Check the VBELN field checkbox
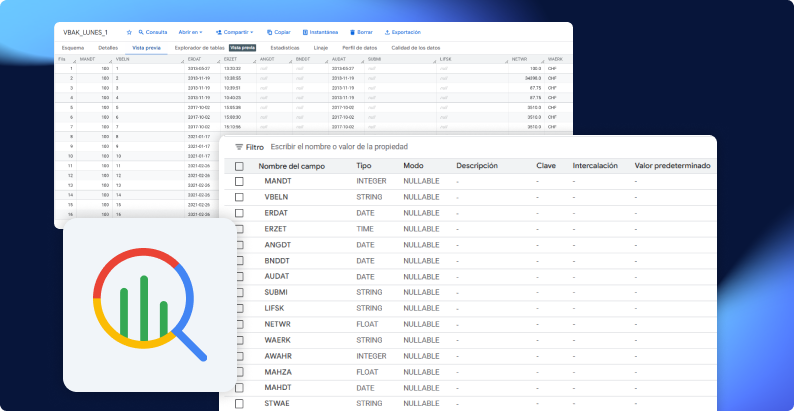This screenshot has height=411, width=794. pyautogui.click(x=239, y=197)
